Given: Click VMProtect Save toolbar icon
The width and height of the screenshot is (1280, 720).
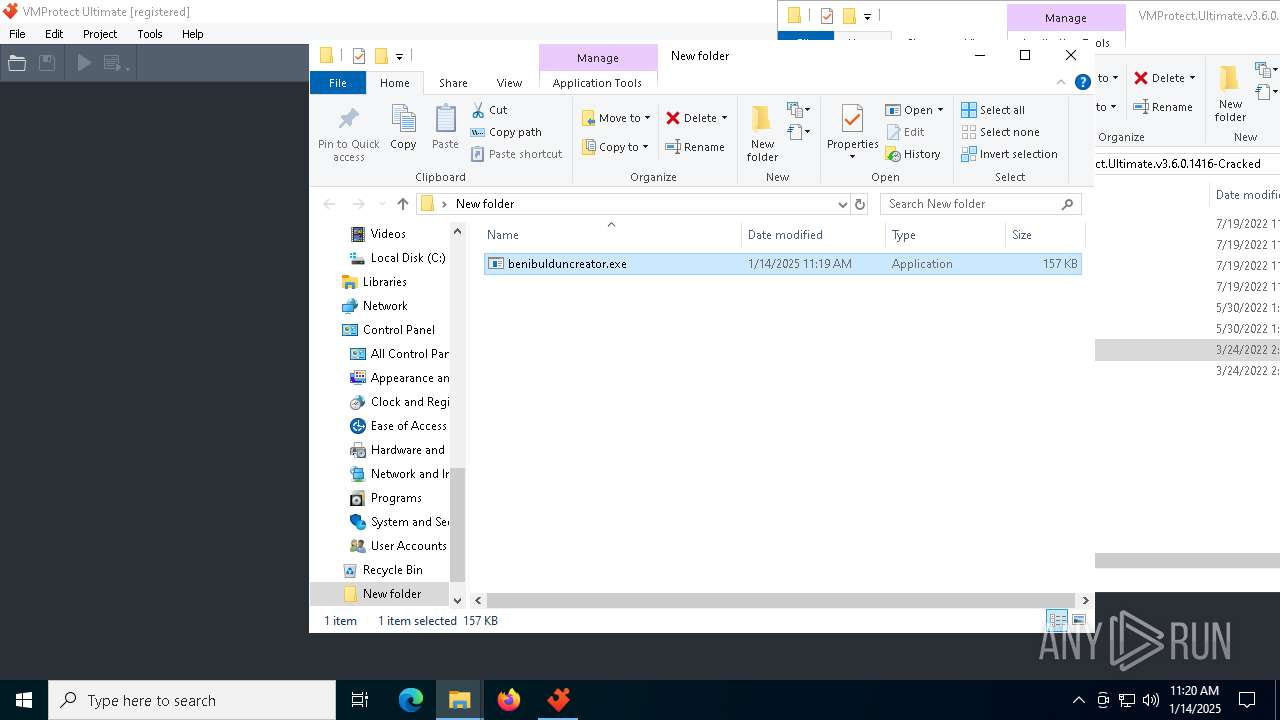Looking at the screenshot, I should [46, 63].
